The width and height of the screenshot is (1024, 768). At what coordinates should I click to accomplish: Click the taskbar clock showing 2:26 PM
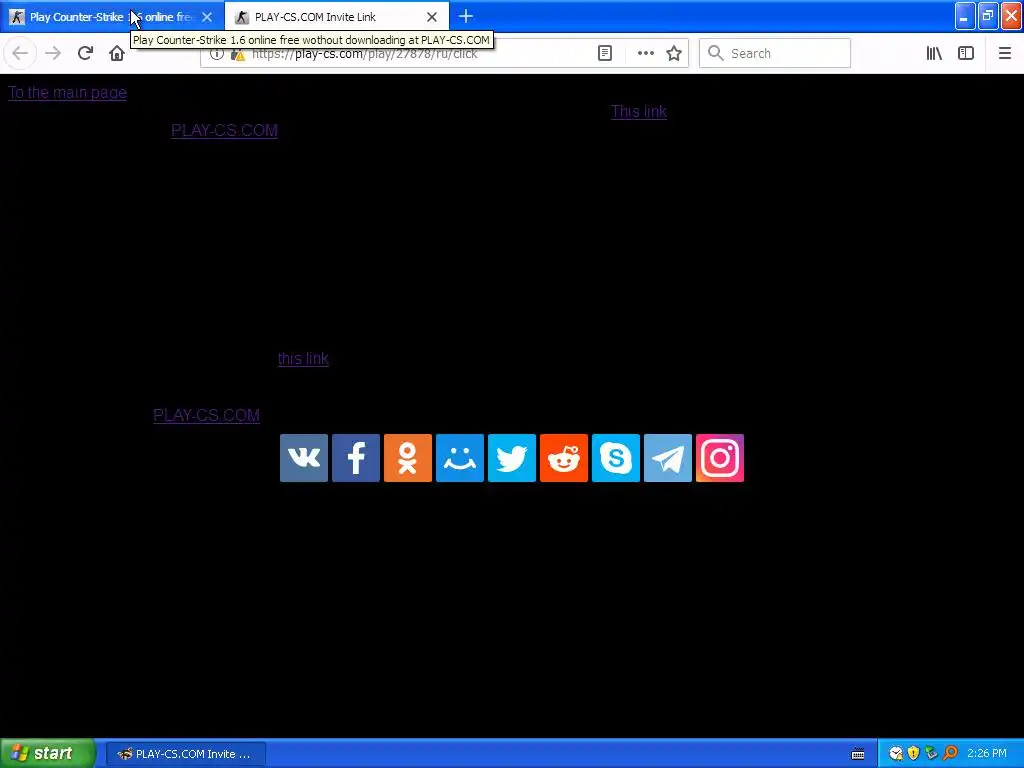(x=987, y=754)
